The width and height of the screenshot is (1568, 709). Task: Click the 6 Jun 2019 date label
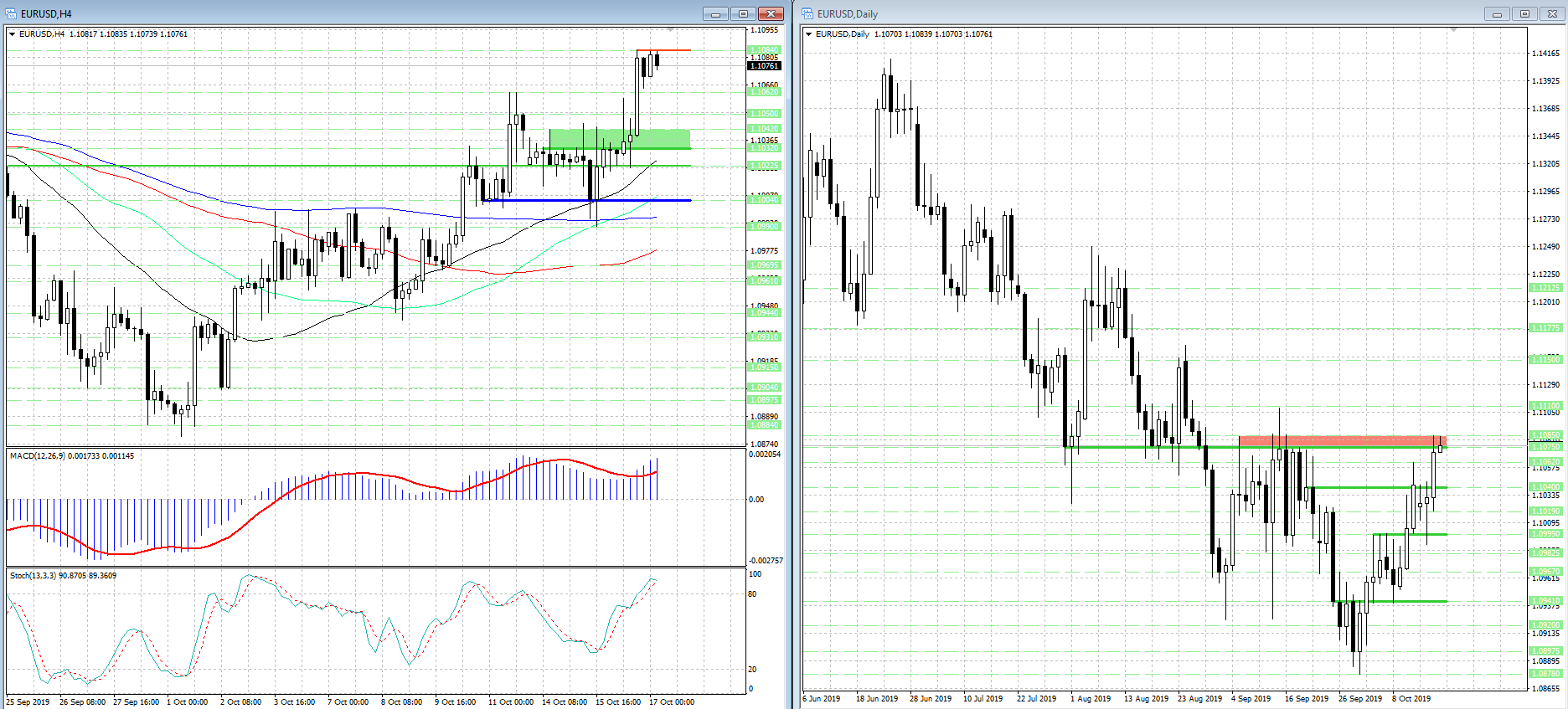tap(822, 699)
